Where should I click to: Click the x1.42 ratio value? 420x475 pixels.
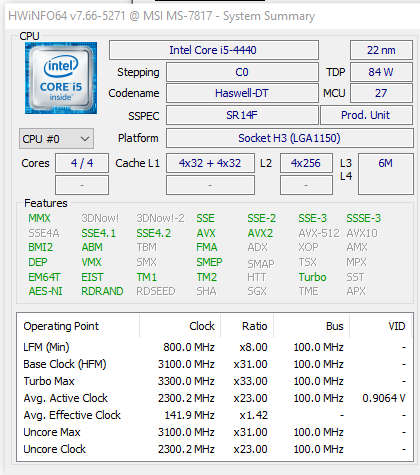pyautogui.click(x=253, y=415)
